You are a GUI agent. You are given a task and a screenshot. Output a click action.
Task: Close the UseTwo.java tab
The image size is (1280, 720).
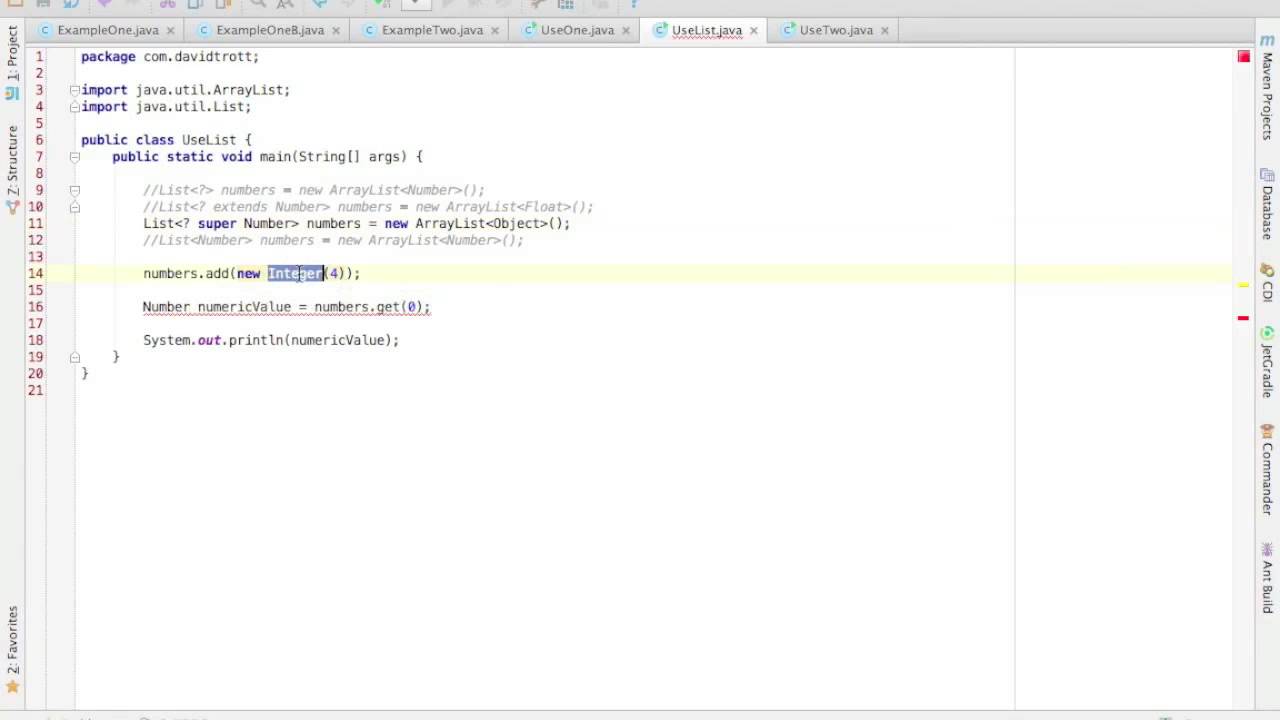[x=885, y=30]
